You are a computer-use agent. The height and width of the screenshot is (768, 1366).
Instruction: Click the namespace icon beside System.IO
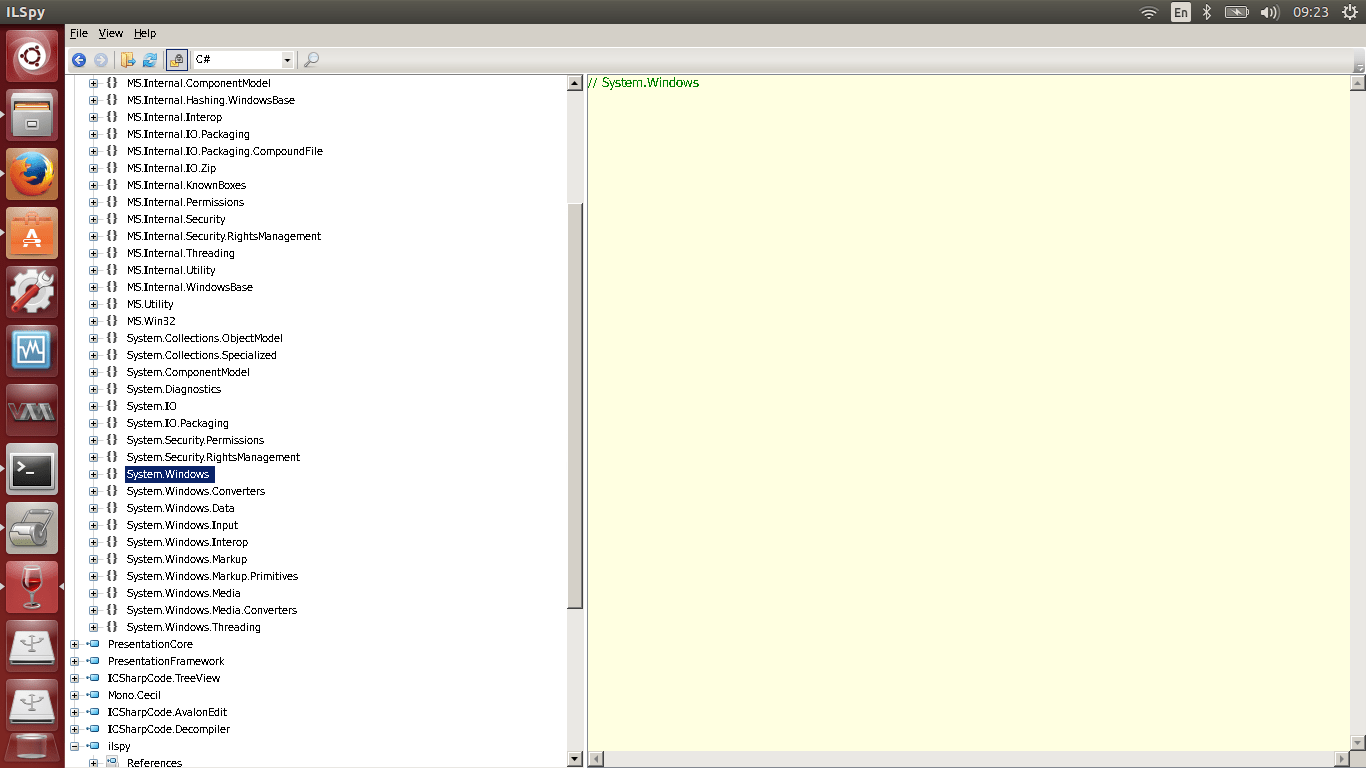tap(112, 406)
